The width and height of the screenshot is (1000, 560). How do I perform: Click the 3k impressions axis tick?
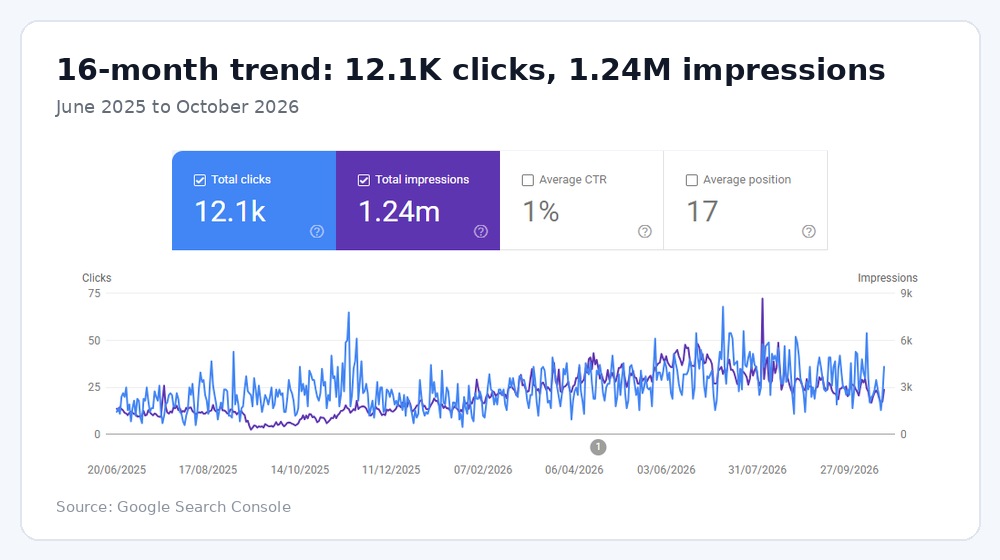pyautogui.click(x=906, y=387)
